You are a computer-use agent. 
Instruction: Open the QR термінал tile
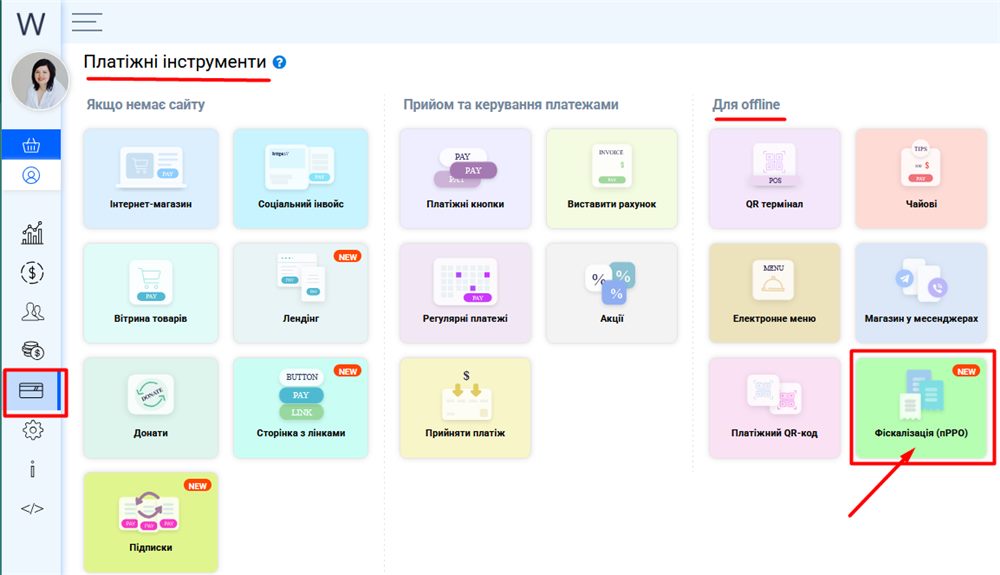[774, 178]
